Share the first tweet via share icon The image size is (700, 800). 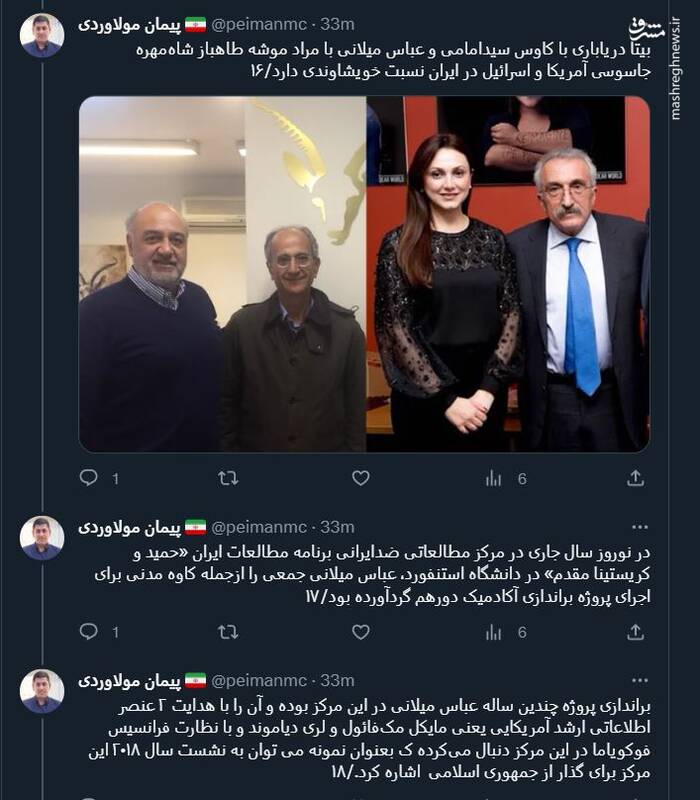(x=635, y=478)
